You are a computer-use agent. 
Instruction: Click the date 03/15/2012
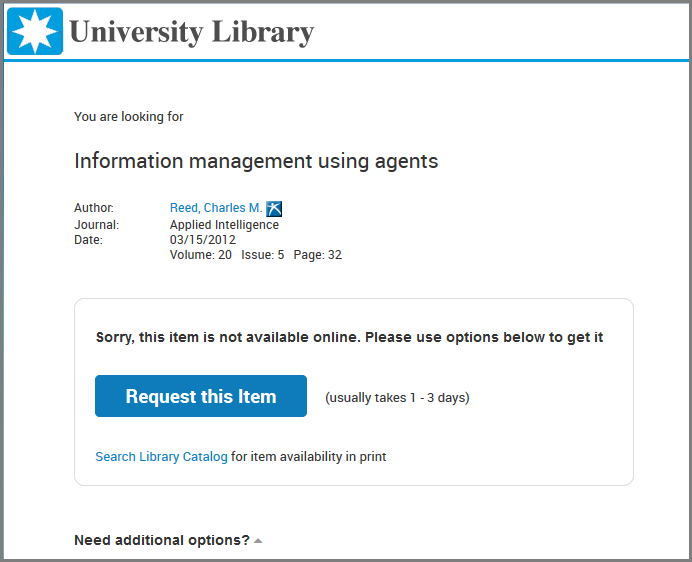(203, 240)
